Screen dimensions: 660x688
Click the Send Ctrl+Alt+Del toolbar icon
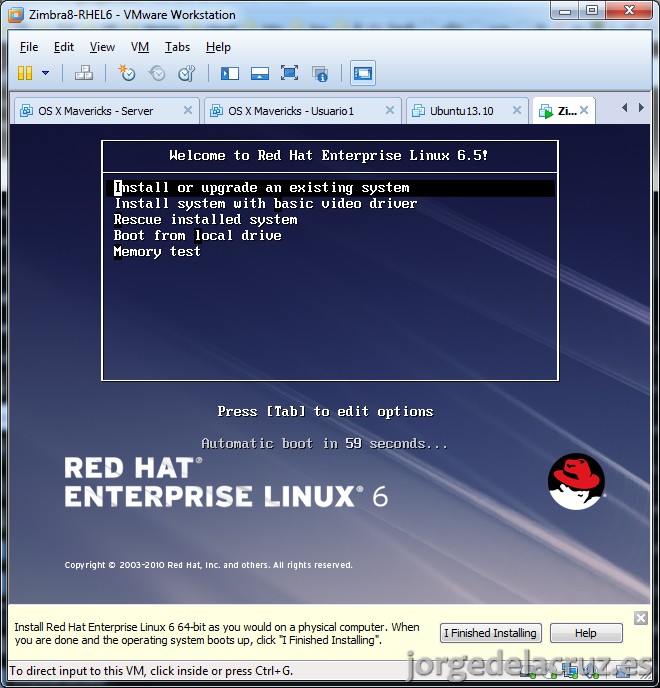[x=84, y=73]
